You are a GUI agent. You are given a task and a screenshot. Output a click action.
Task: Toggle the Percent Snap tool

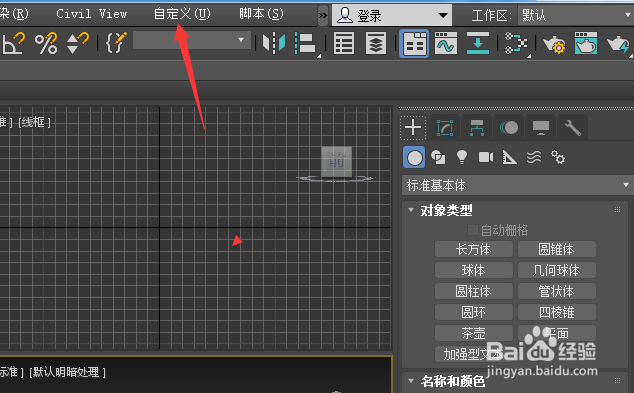point(46,43)
